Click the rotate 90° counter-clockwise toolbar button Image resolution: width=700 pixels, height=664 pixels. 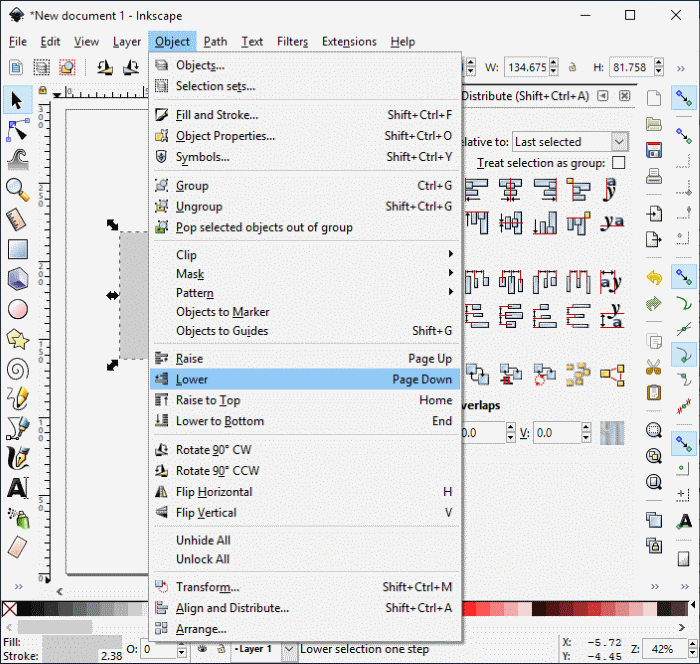[x=104, y=67]
